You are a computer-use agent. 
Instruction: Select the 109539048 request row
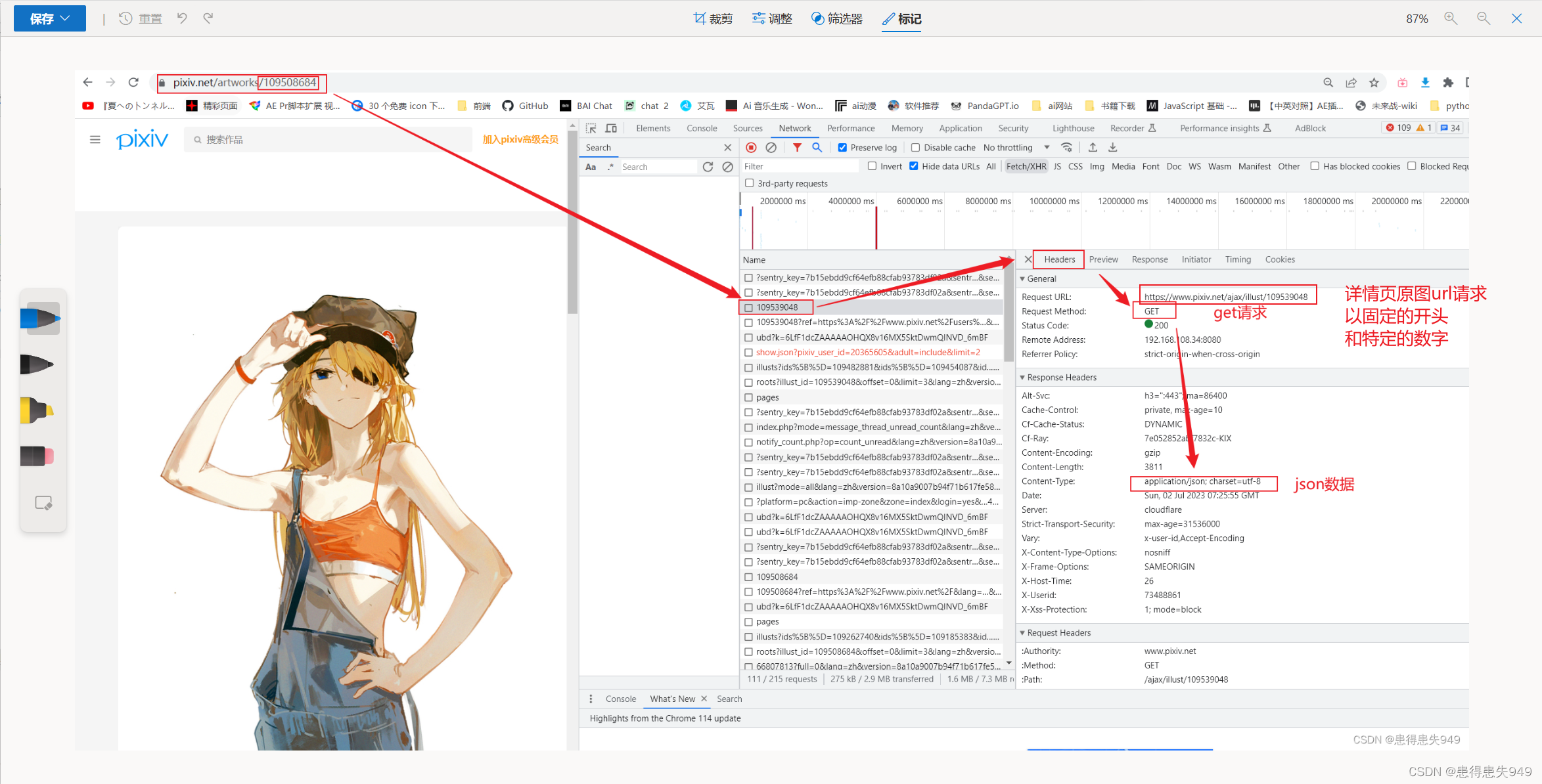872,307
